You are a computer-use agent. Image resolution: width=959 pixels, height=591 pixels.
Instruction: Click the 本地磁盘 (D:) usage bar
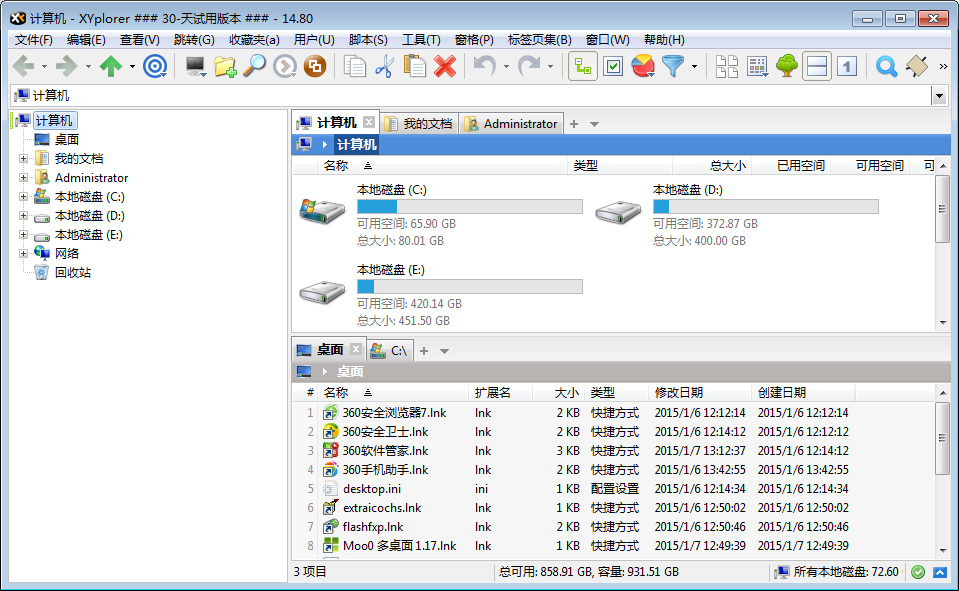click(x=765, y=206)
